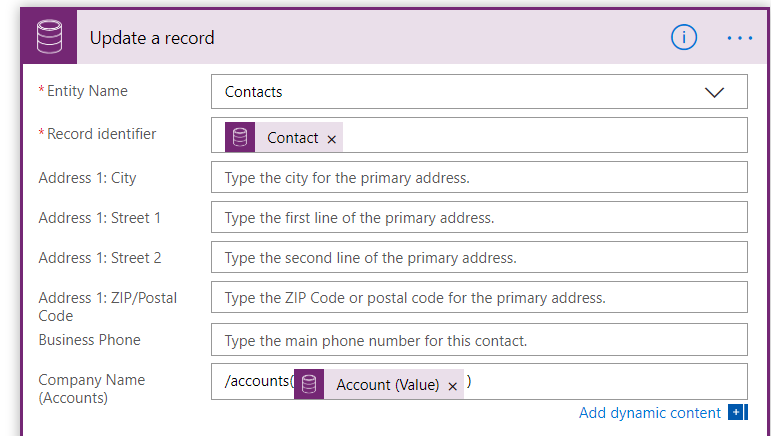Screen dimensions: 771x436
Task: Remove the Contact dynamic content token
Action: click(x=332, y=139)
